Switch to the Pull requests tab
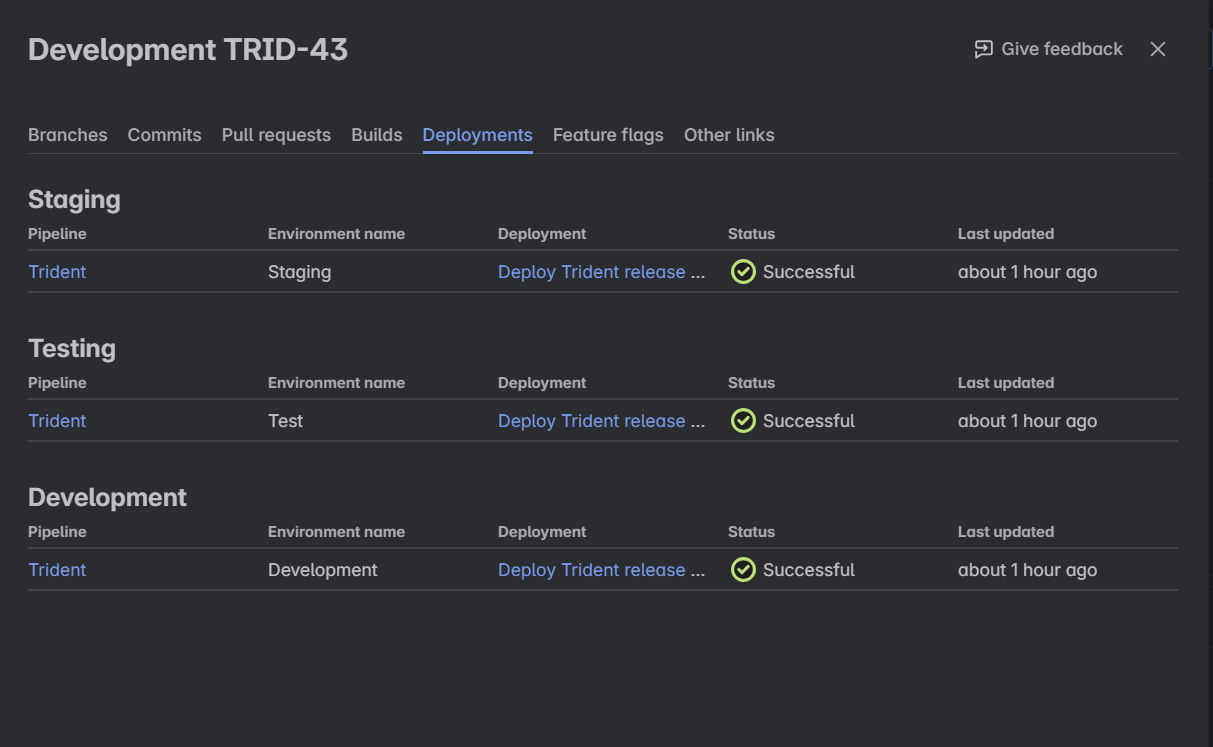Image resolution: width=1213 pixels, height=747 pixels. click(276, 134)
